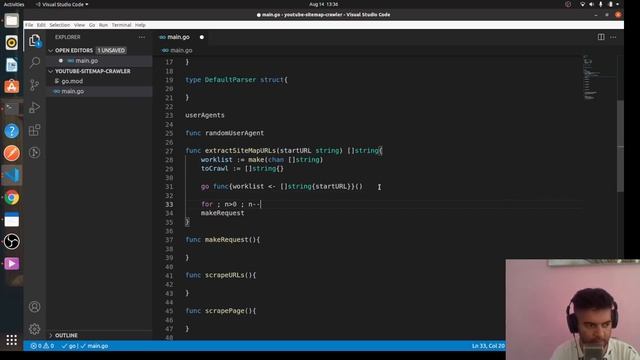
Task: Open the Accounts icon in activity bar
Action: (35, 307)
